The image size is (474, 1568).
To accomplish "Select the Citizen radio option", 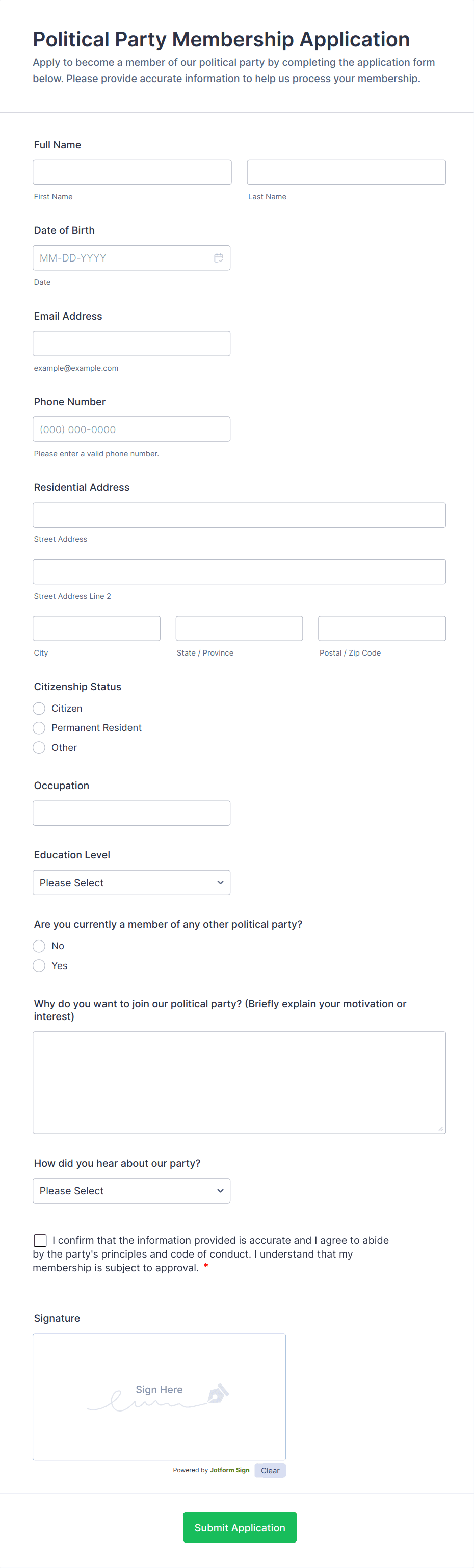I will 39,708.
